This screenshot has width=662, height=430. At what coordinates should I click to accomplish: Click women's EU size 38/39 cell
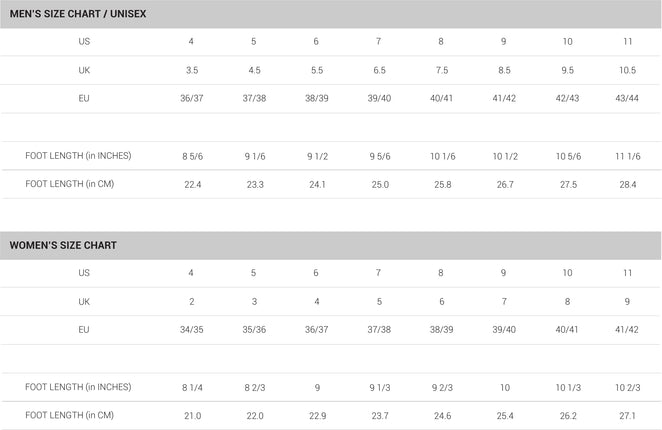point(442,329)
